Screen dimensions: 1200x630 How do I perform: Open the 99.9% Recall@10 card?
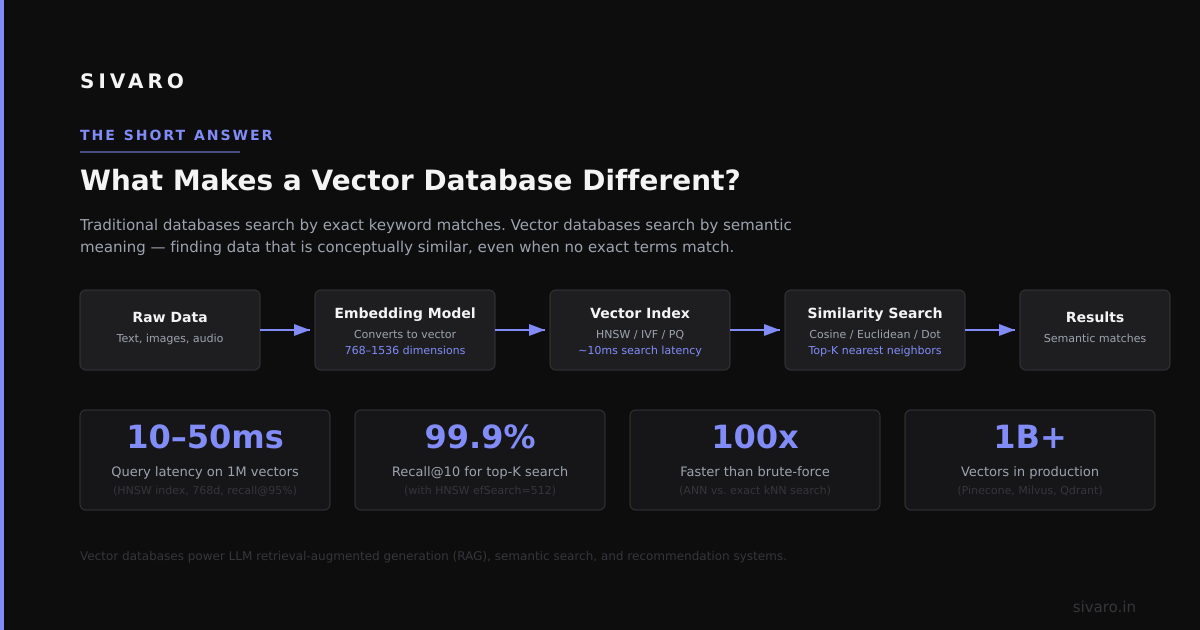pyautogui.click(x=480, y=460)
